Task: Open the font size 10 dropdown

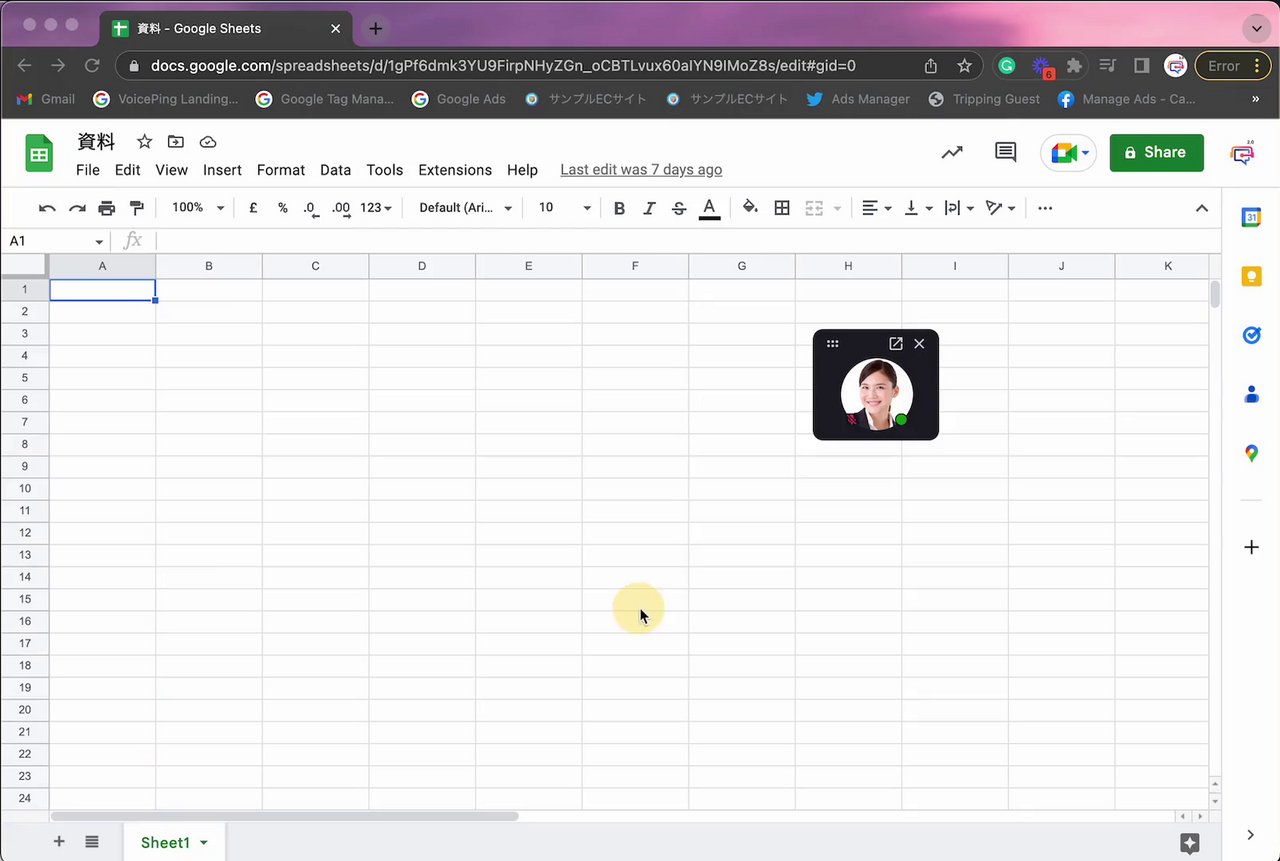Action: pos(565,208)
